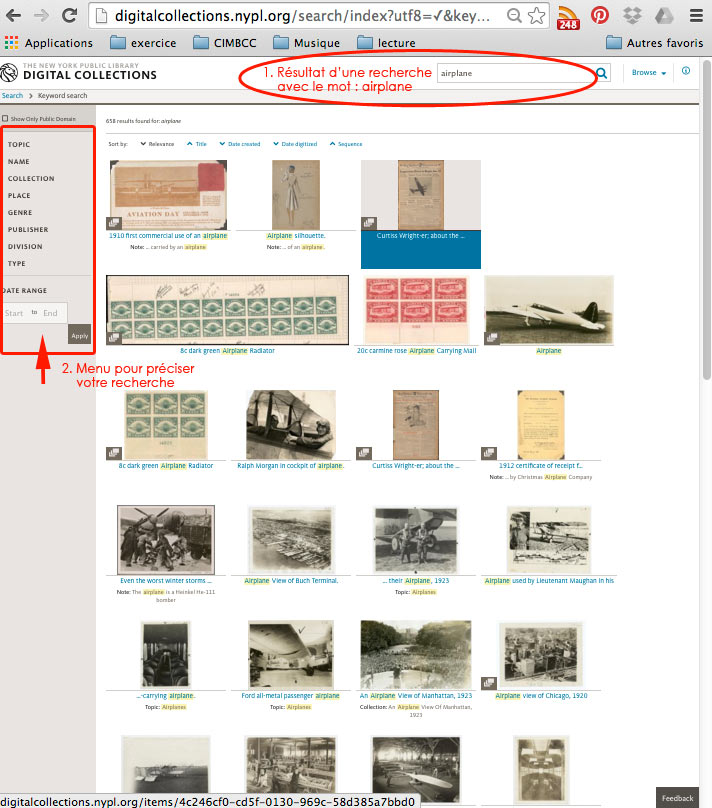The width and height of the screenshot is (712, 808).
Task: Open the Browse dropdown menu
Action: pos(648,73)
